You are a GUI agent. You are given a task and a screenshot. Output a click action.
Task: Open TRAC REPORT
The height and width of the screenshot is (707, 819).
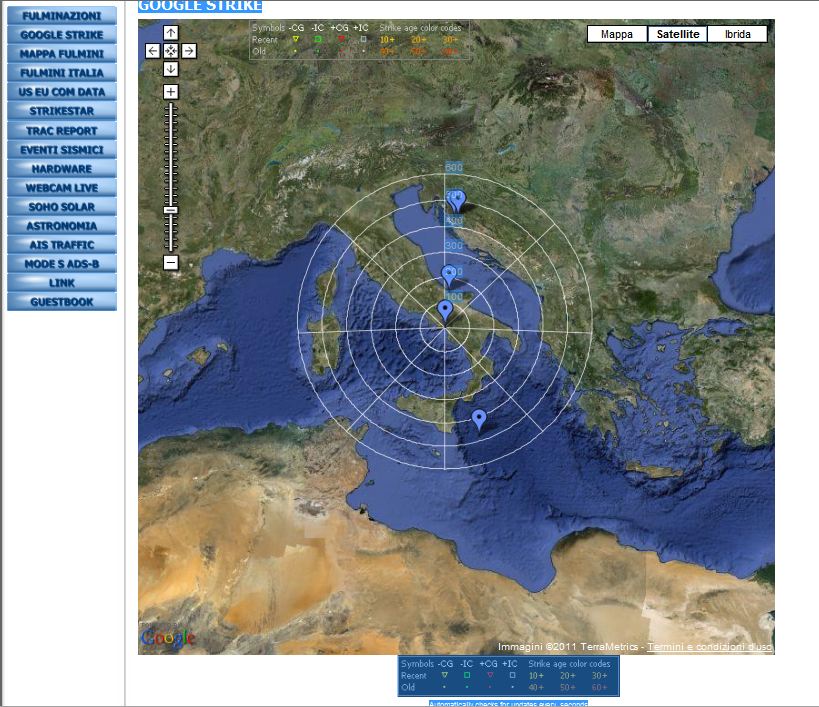(62, 131)
